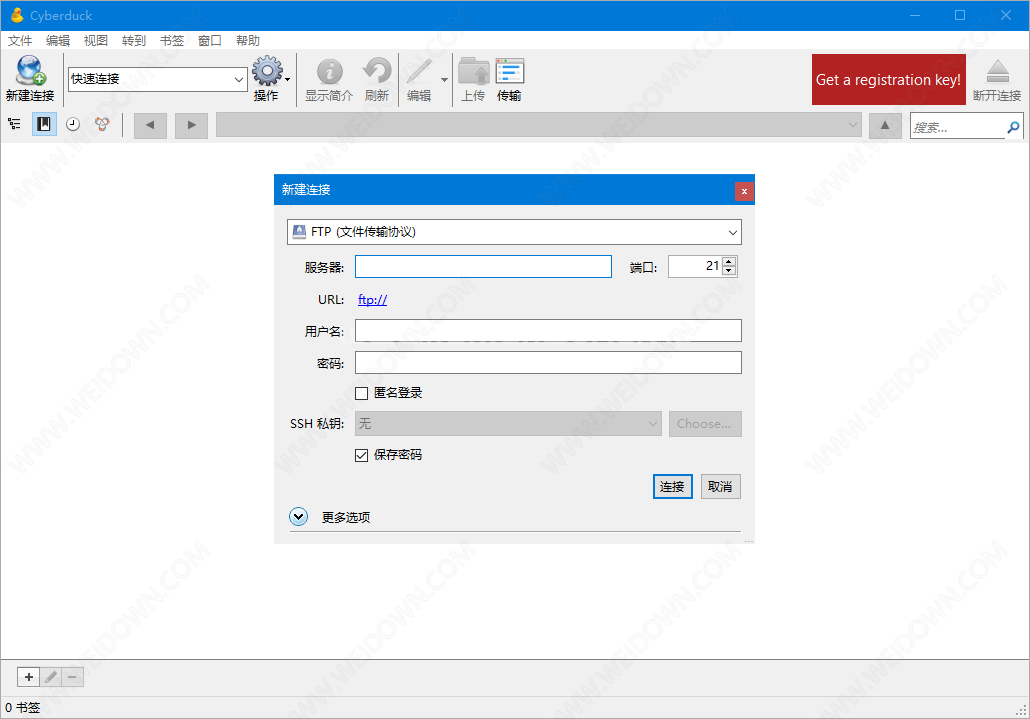Click the New Connection (新建连接) globe icon
Screen dimensions: 1030x719
click(x=30, y=71)
